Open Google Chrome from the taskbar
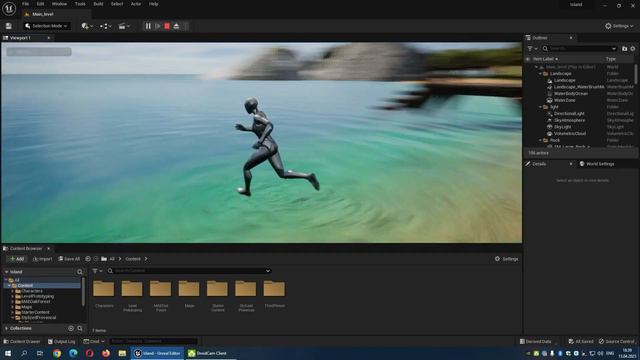Image resolution: width=640 pixels, height=360 pixels. coord(57,353)
